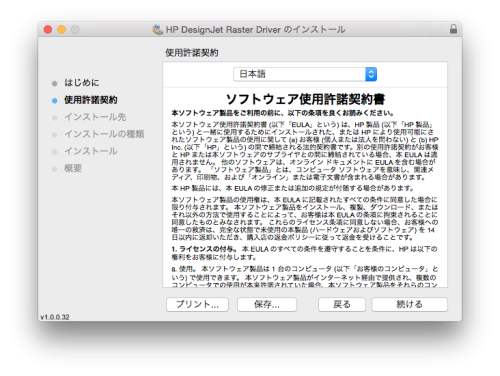This screenshot has width=500, height=376.
Task: Click the 保存... button
Action: (267, 304)
